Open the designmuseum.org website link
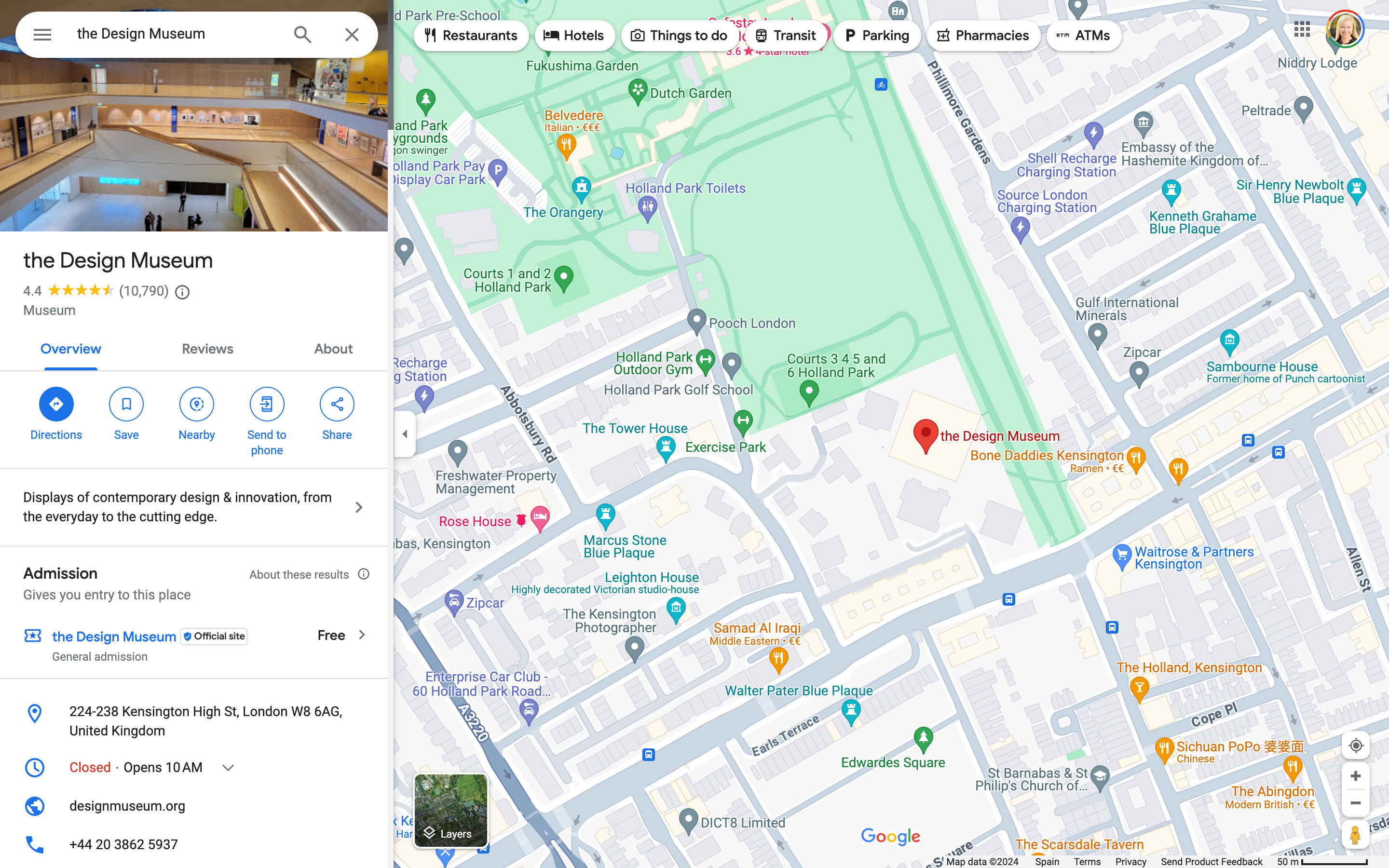 click(127, 805)
